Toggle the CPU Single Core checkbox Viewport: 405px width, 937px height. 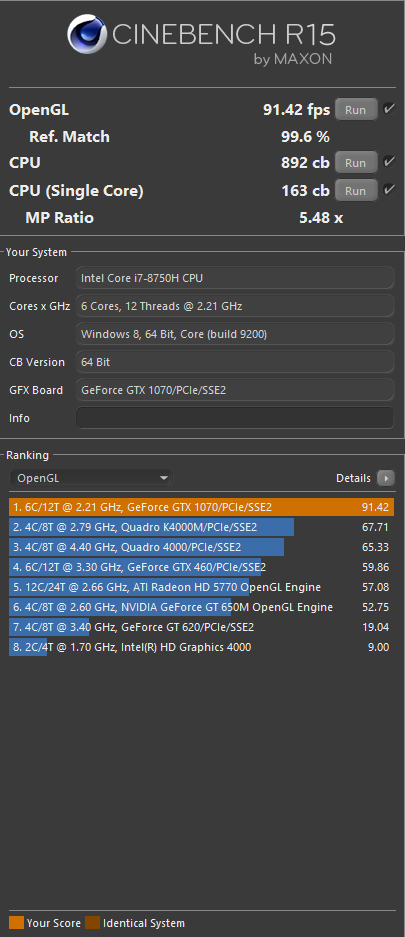389,190
